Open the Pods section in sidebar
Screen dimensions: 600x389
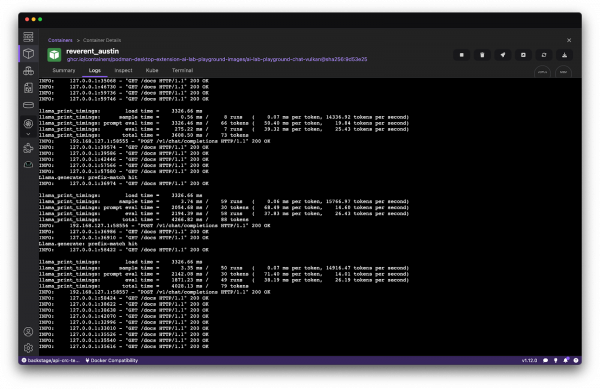pos(28,71)
